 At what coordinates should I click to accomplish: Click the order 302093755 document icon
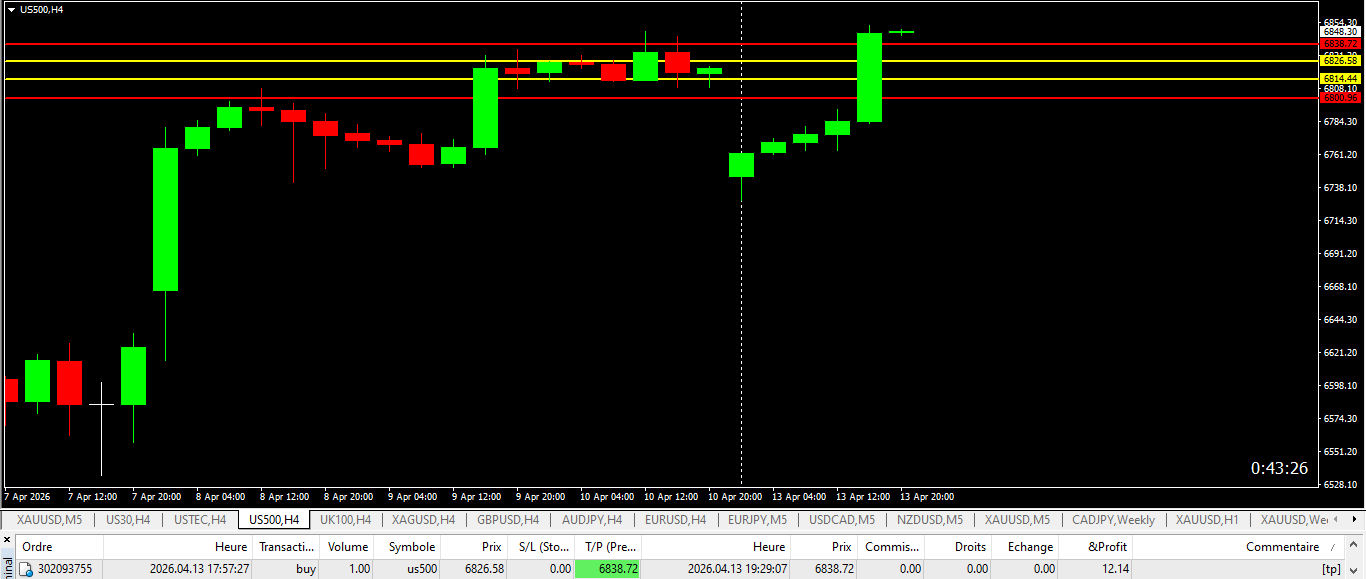pyautogui.click(x=27, y=569)
